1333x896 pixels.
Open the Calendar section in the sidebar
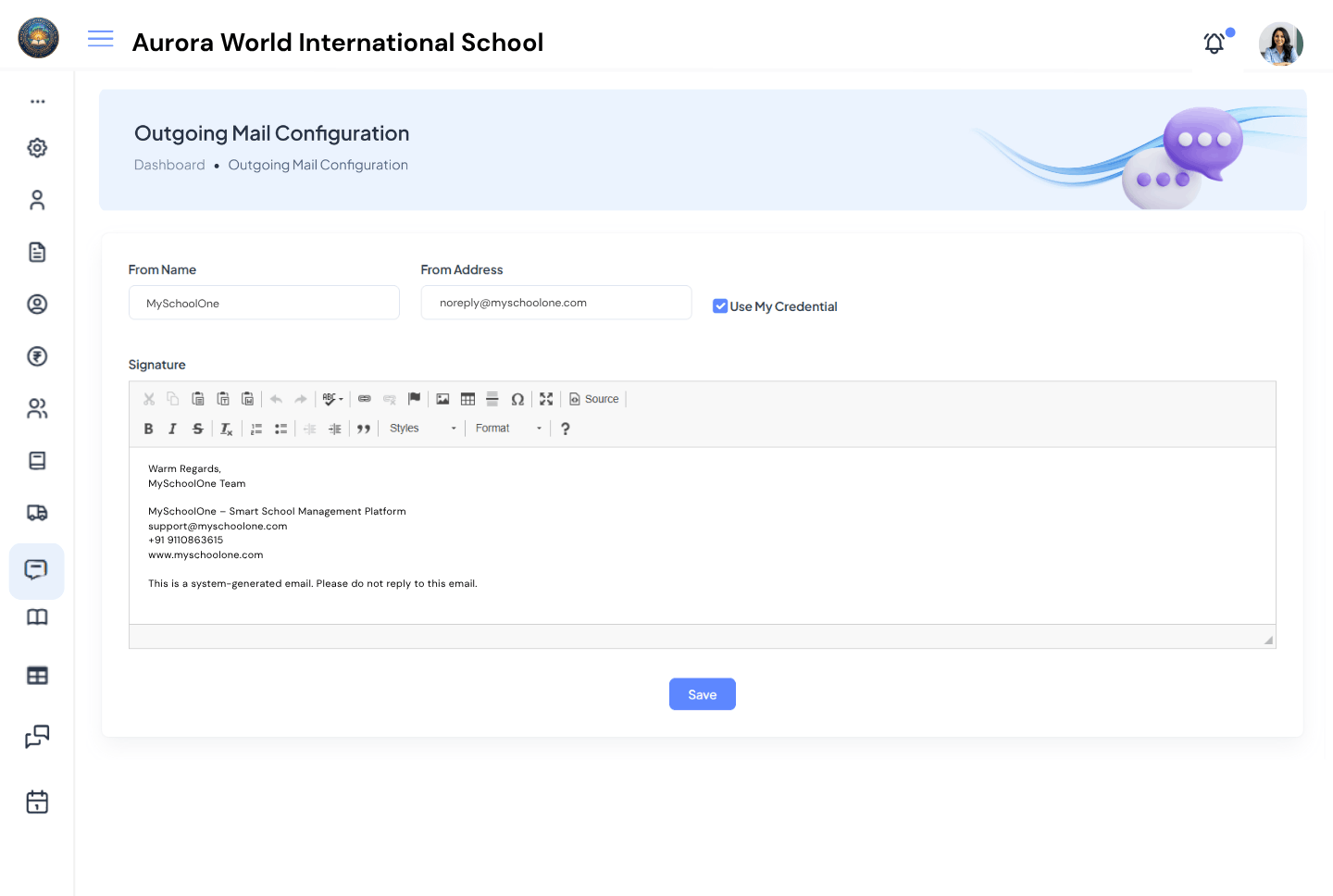coord(37,802)
